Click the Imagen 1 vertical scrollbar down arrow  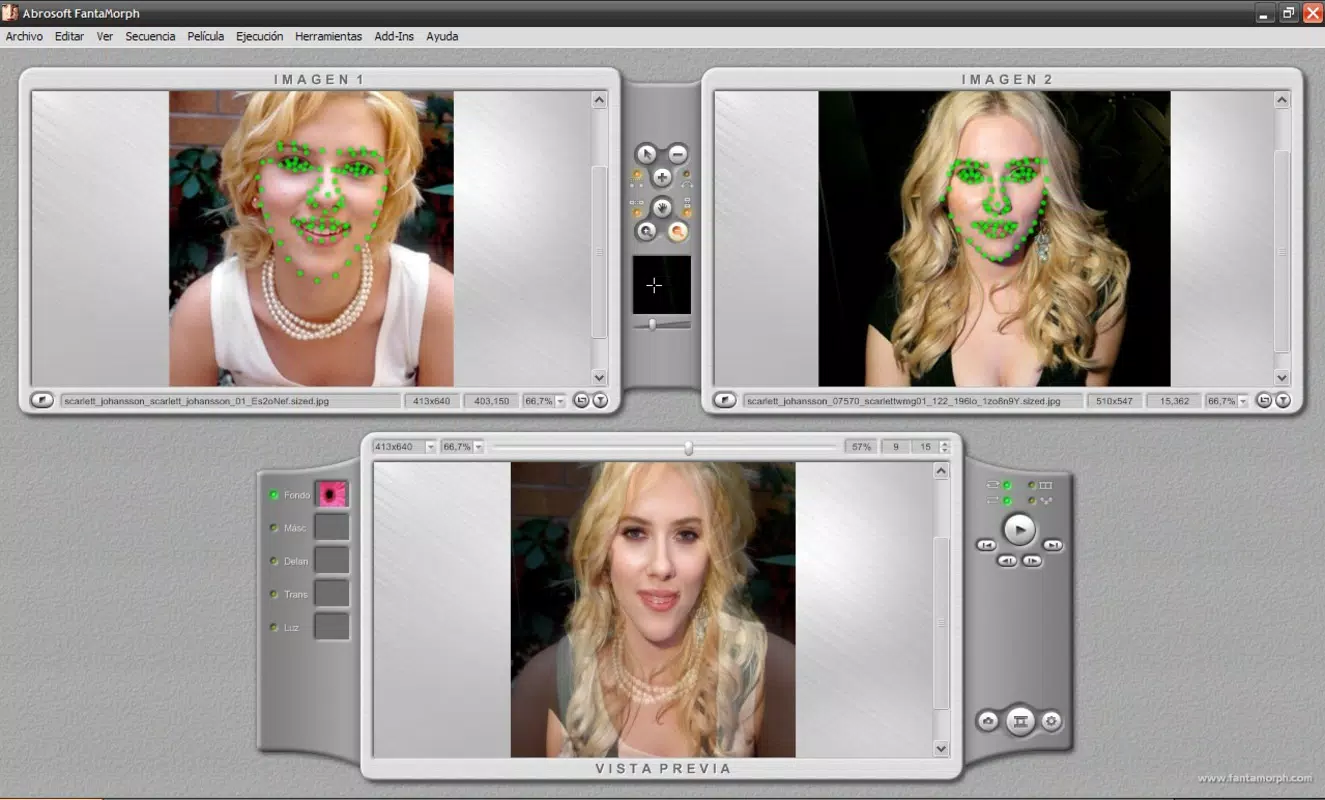tap(599, 378)
